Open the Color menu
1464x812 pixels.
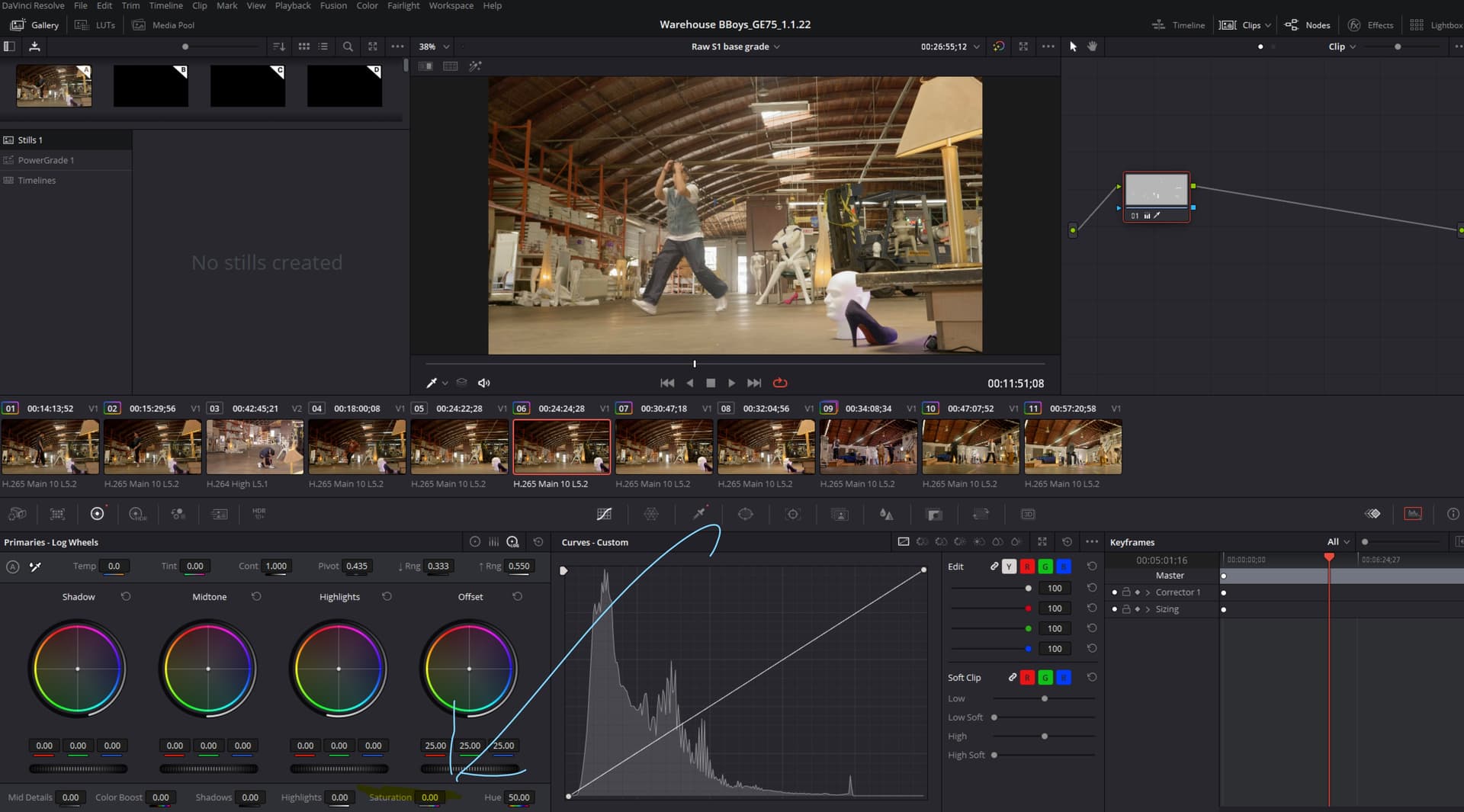coord(367,5)
